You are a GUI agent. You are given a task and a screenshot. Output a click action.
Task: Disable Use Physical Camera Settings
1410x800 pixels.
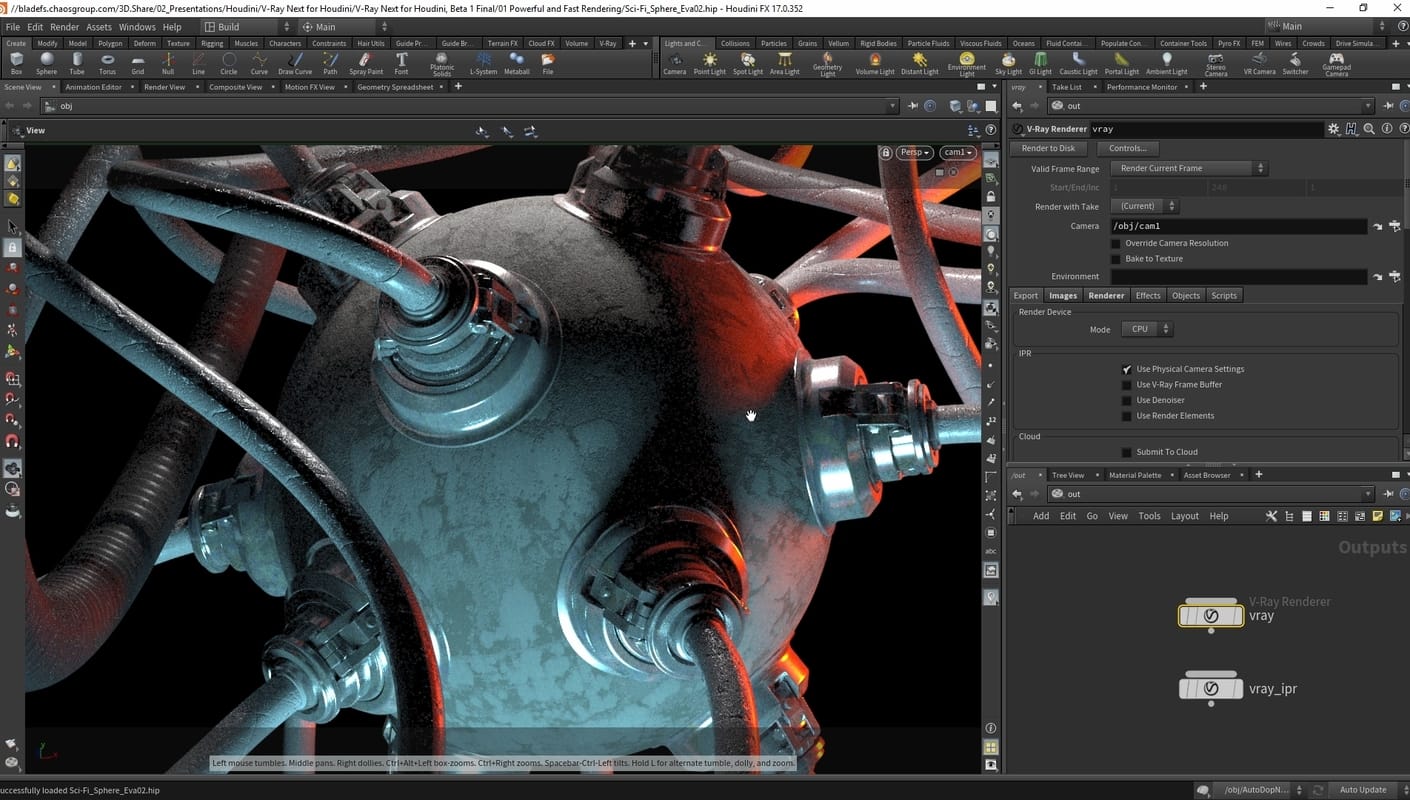pos(1127,369)
